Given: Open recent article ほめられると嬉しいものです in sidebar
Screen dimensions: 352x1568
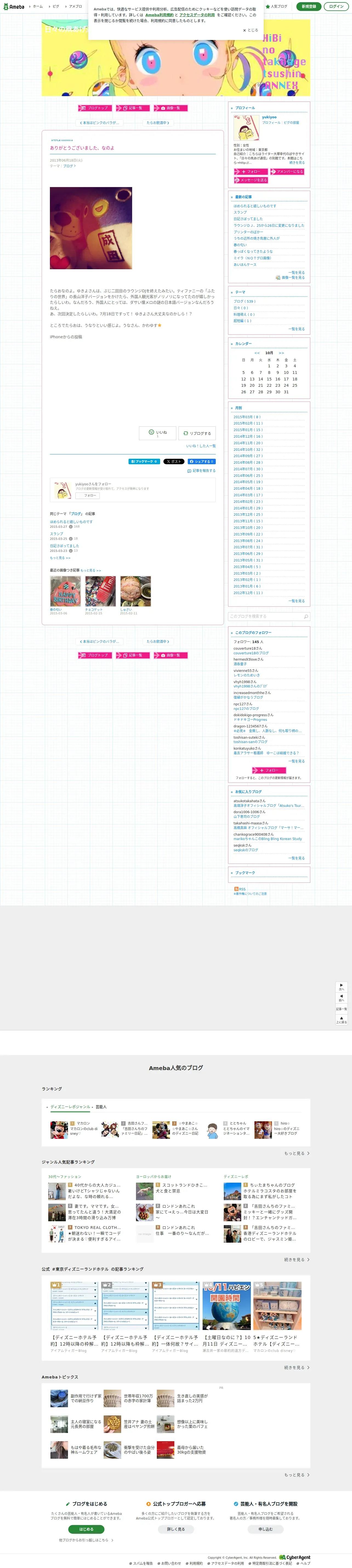Looking at the screenshot, I should click(255, 206).
